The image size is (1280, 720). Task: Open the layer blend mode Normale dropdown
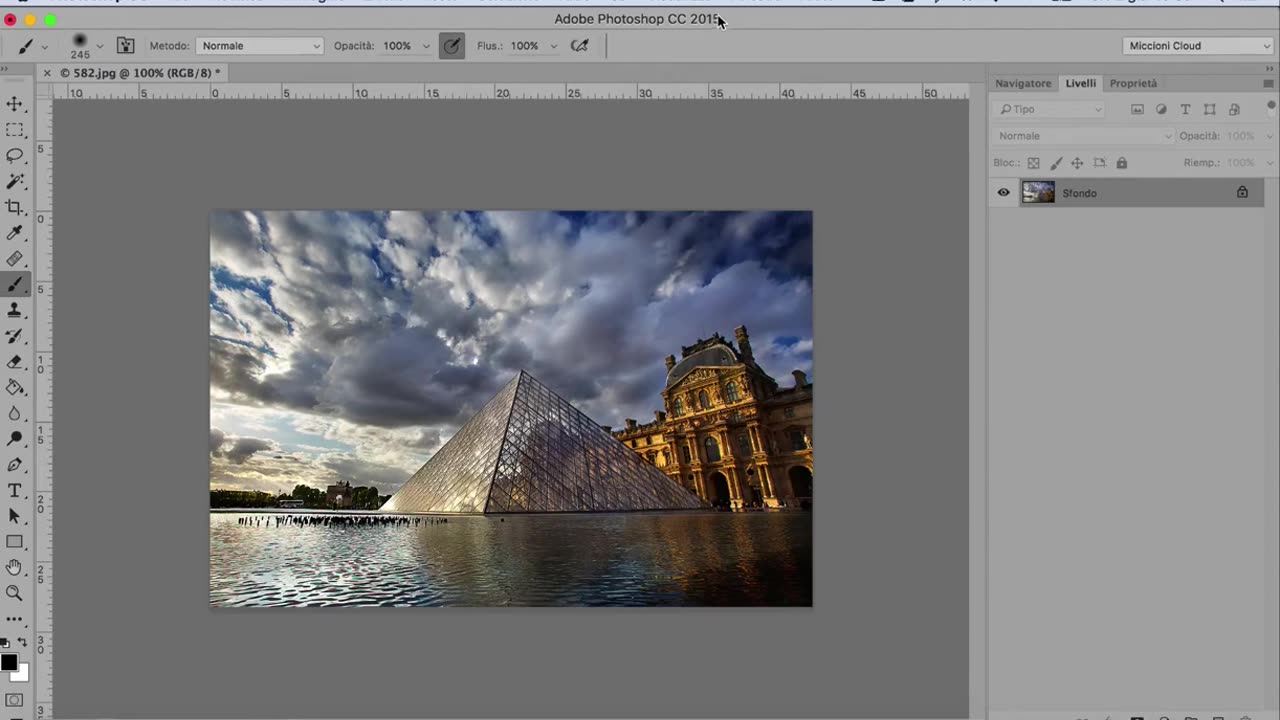[x=1084, y=136]
